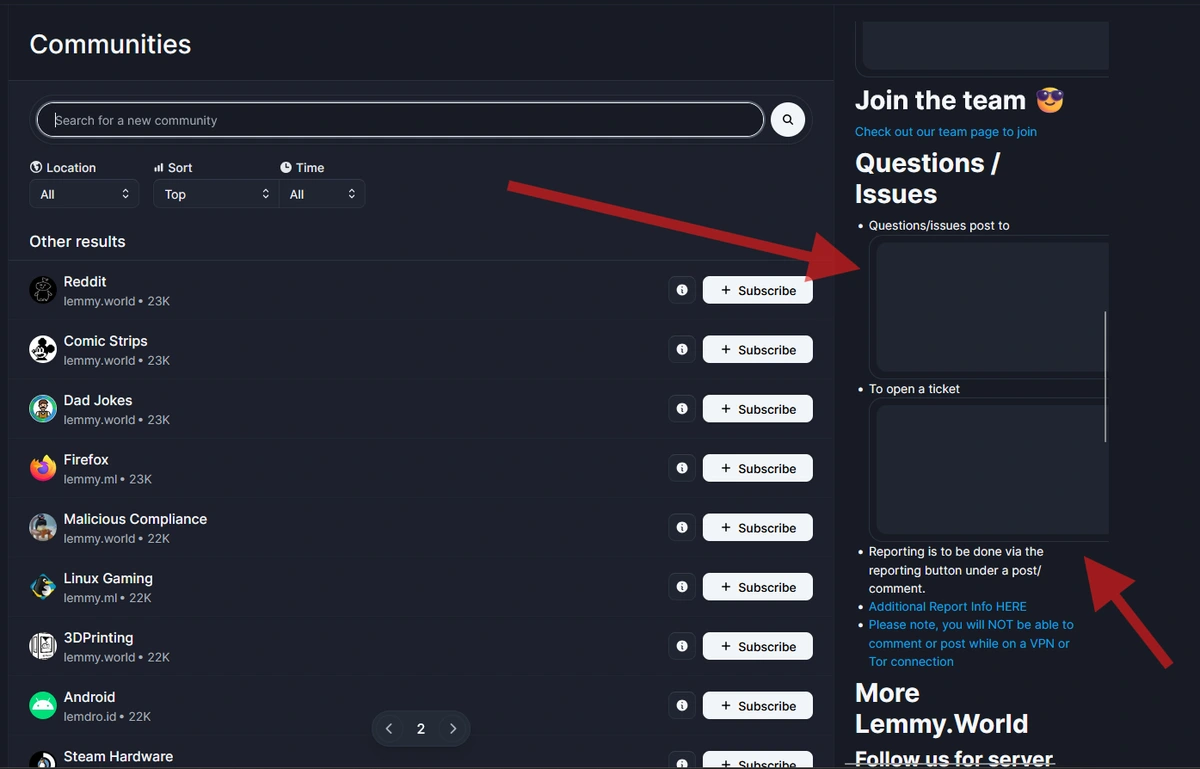Open info for Android community
The height and width of the screenshot is (769, 1200).
tap(682, 705)
